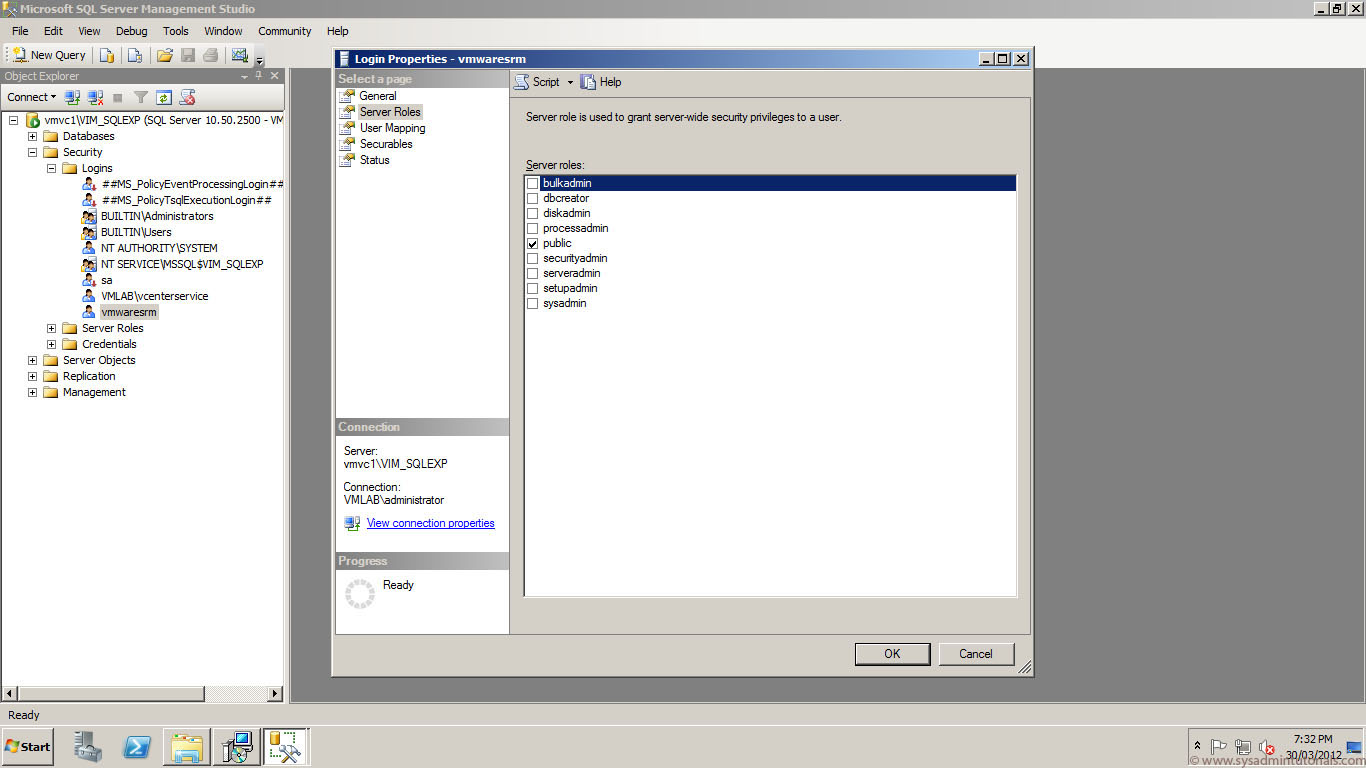
Task: Uncheck the public server role
Action: point(533,243)
